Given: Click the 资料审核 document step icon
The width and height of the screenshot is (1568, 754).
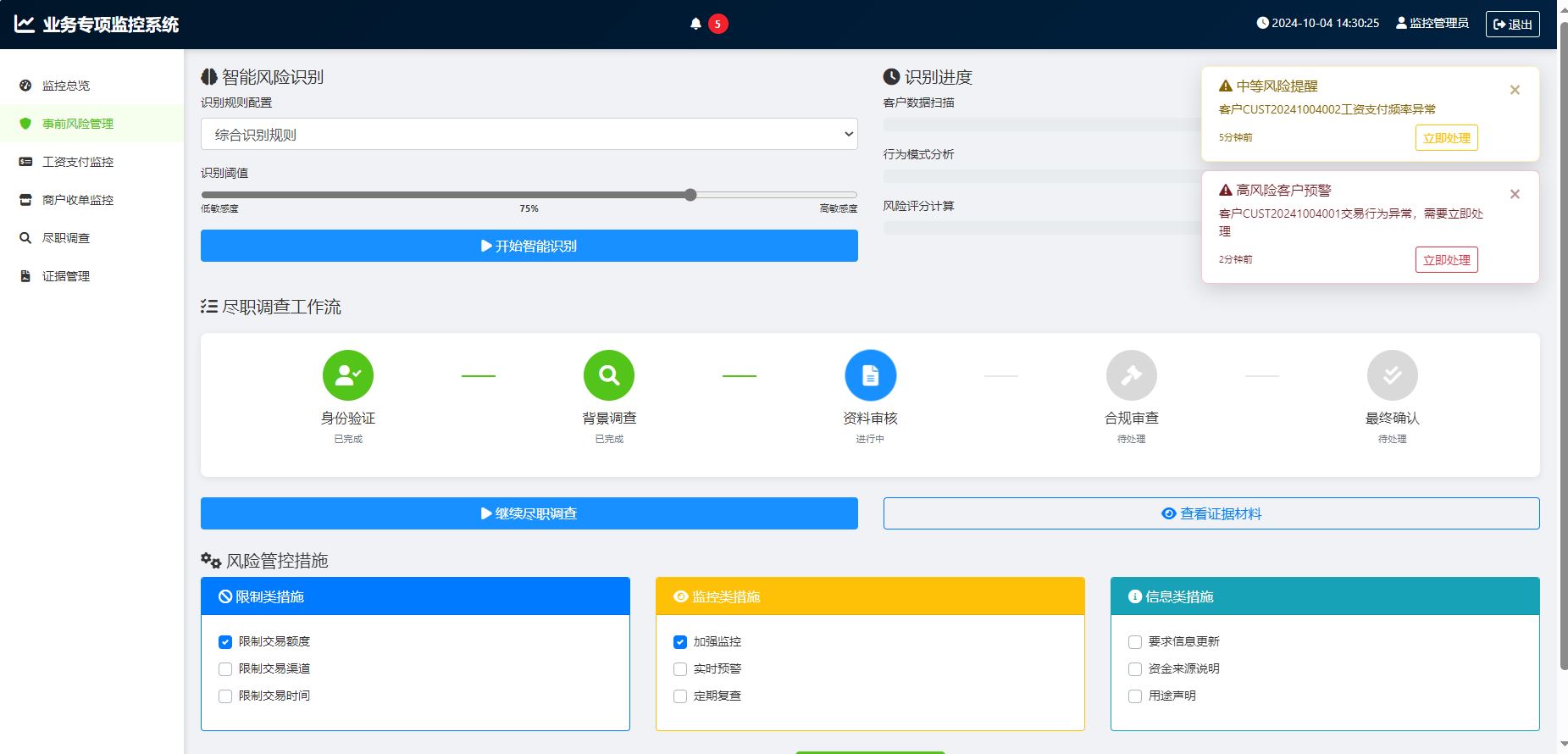Looking at the screenshot, I should 870,375.
